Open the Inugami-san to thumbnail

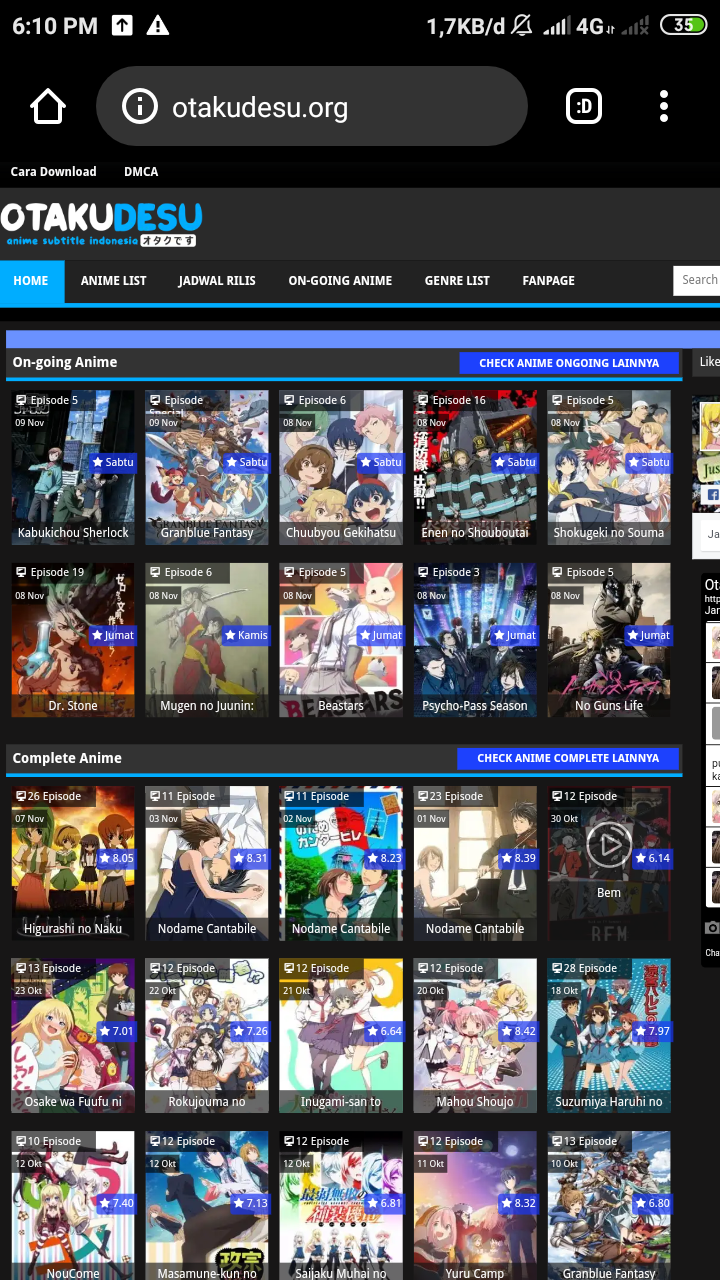[x=341, y=1036]
